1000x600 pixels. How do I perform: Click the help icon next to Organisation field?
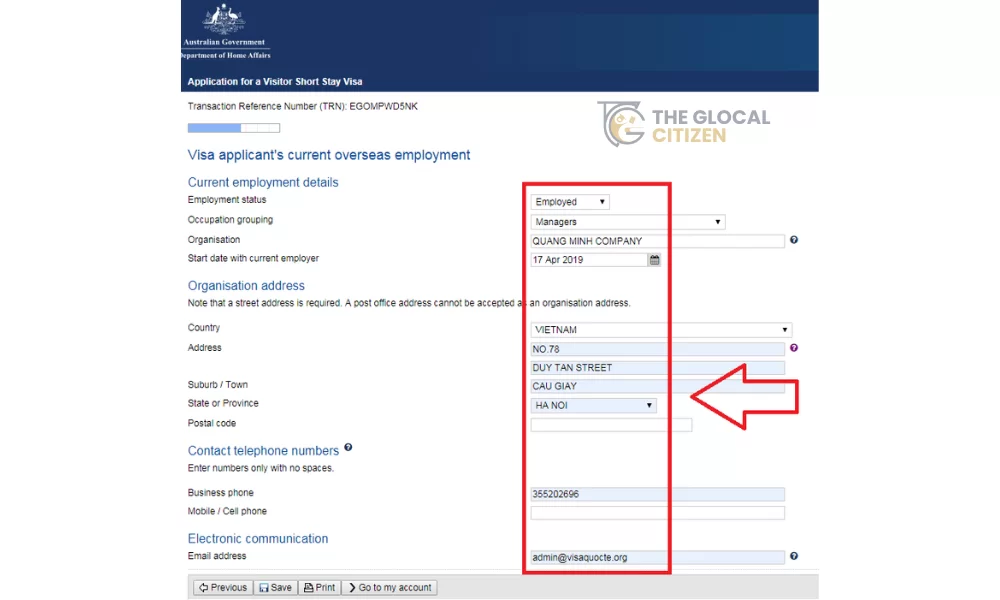pos(794,240)
